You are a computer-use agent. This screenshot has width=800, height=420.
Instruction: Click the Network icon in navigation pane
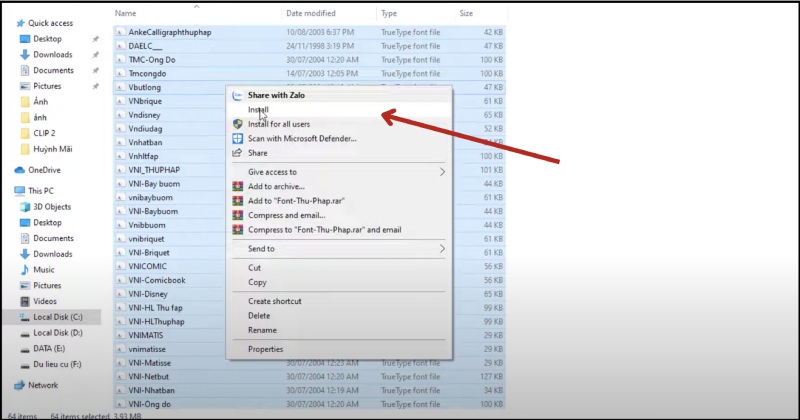point(21,385)
